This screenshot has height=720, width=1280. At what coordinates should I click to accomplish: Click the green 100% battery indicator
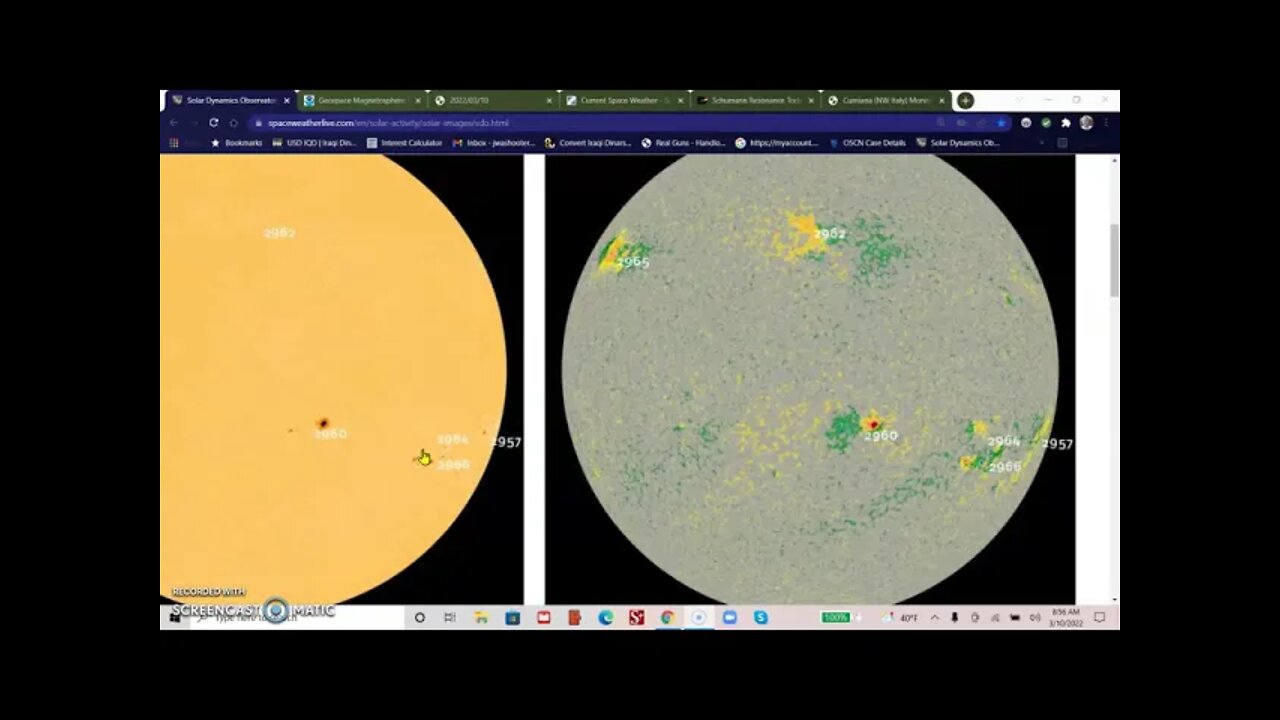click(x=835, y=618)
